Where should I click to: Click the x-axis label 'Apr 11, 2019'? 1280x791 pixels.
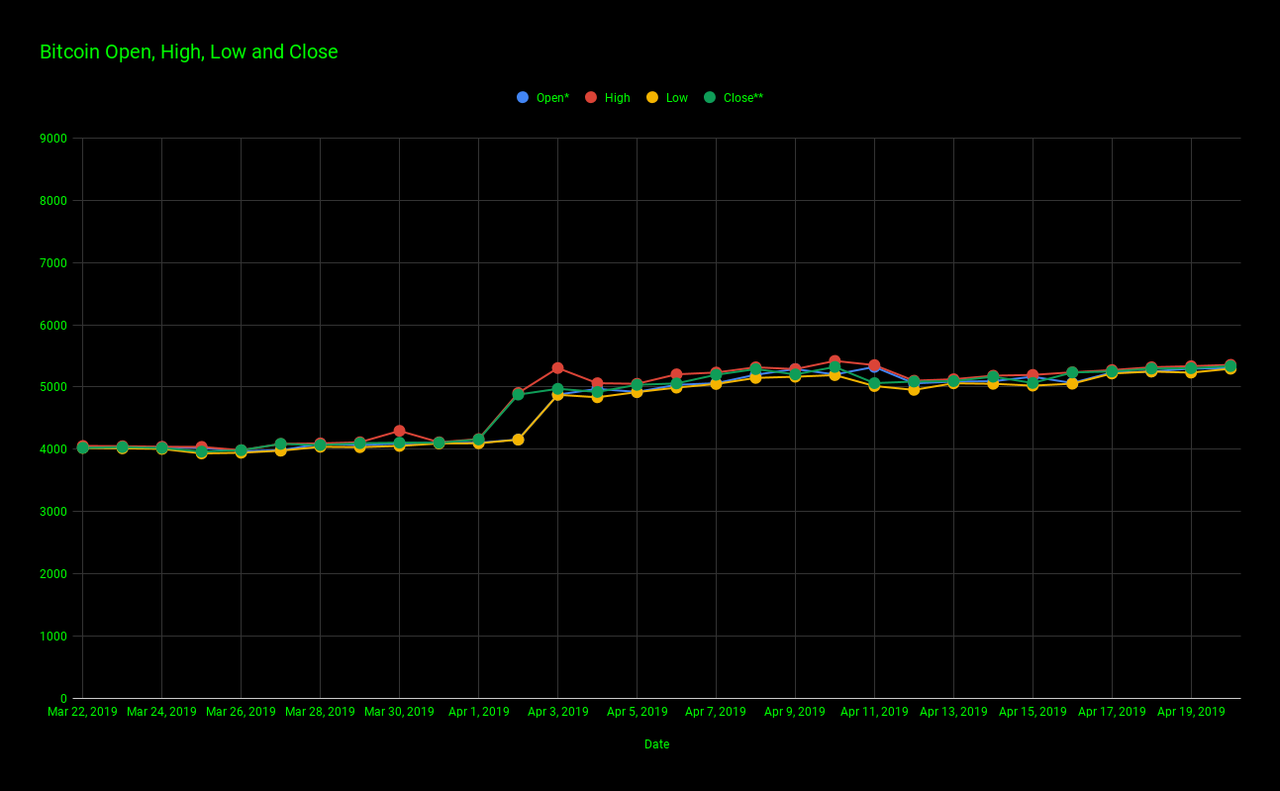[x=875, y=712]
